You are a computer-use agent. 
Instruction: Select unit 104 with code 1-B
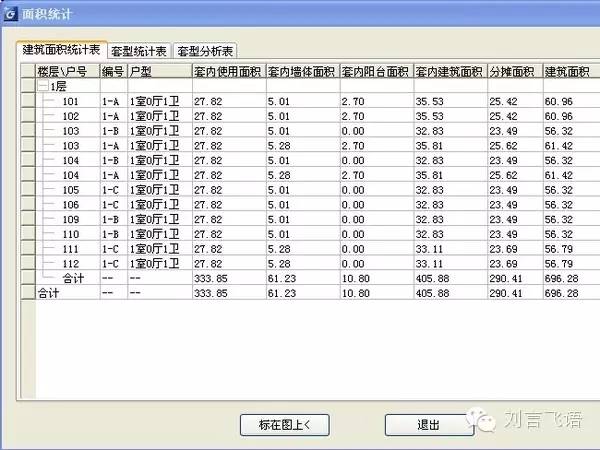[70, 161]
